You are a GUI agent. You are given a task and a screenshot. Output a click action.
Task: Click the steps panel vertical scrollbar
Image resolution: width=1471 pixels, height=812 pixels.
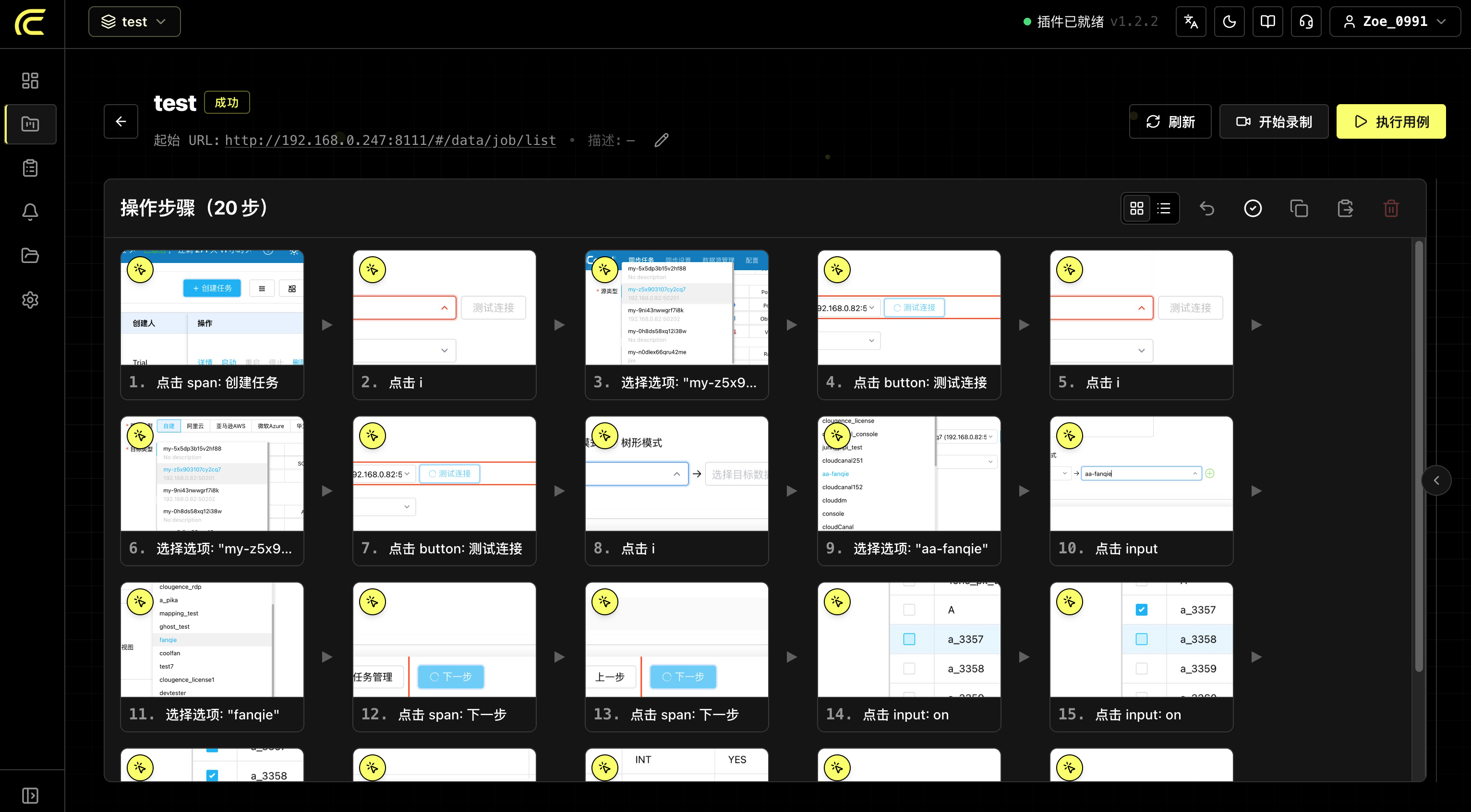click(x=1419, y=456)
